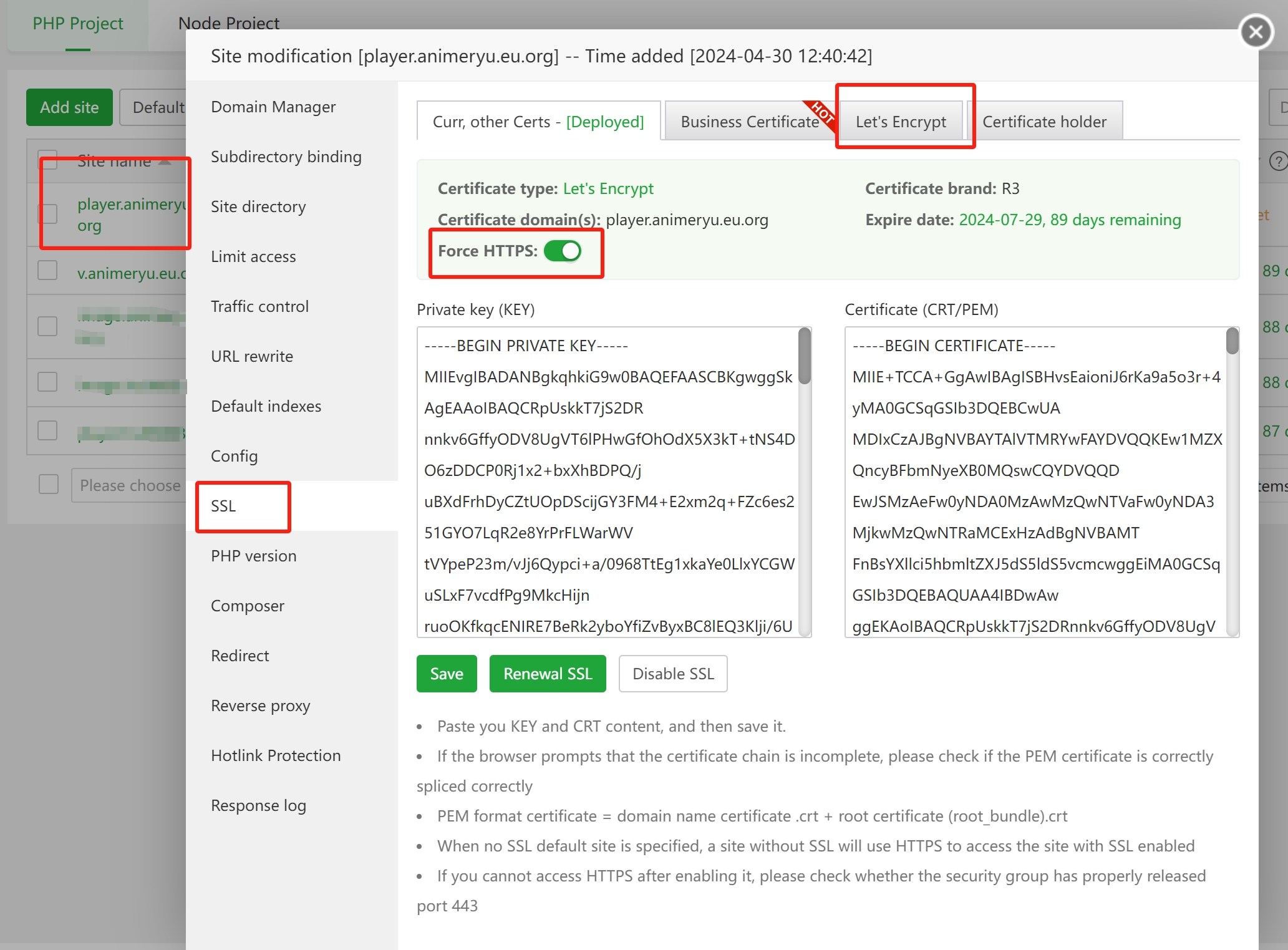The height and width of the screenshot is (950, 1288).
Task: Open the Certificate holder tab
Action: [1044, 122]
